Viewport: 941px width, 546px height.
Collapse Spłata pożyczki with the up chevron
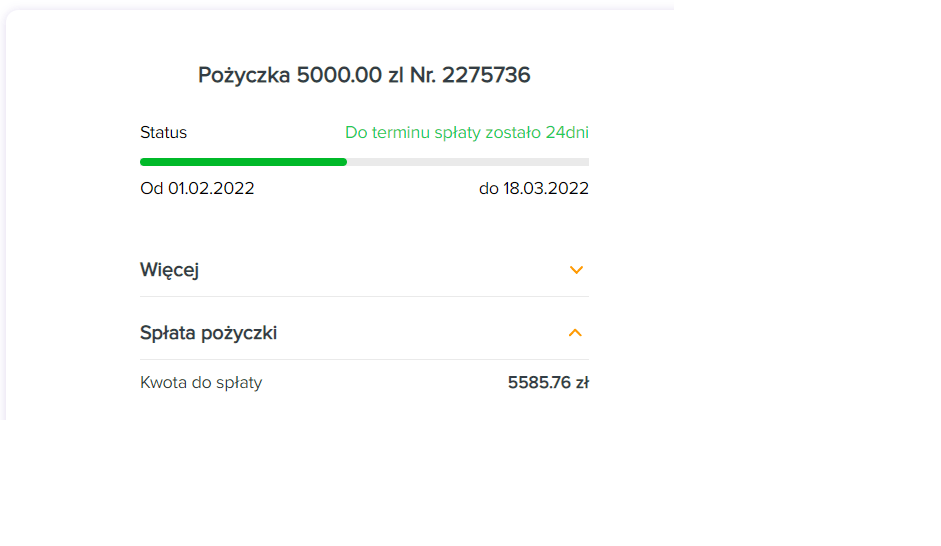click(x=575, y=332)
